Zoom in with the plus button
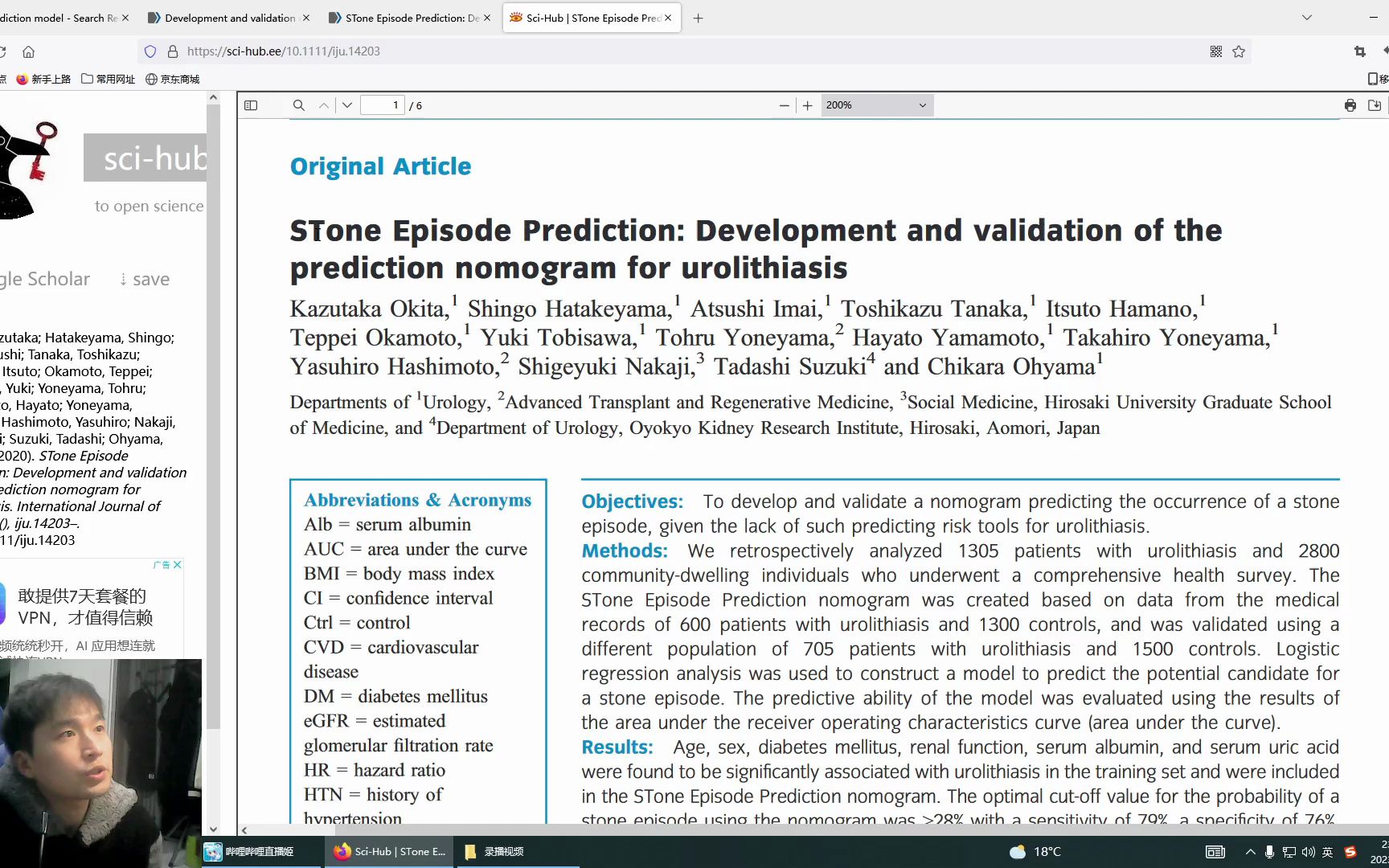 pyautogui.click(x=808, y=105)
